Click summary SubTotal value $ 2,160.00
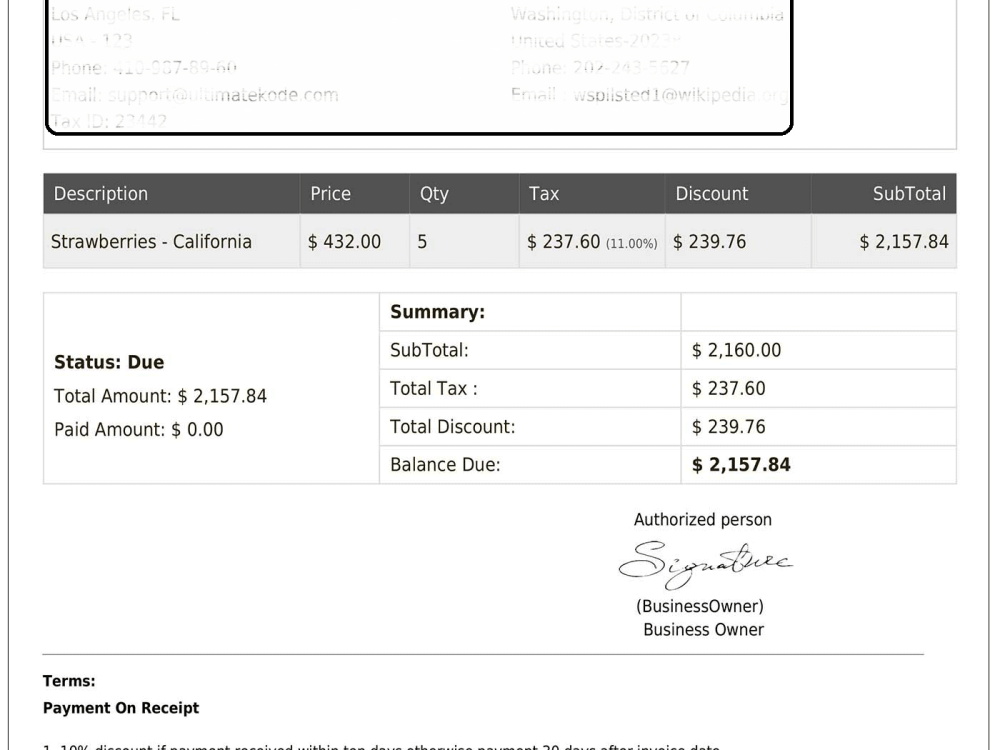Screen dimensions: 1000x750 (736, 350)
